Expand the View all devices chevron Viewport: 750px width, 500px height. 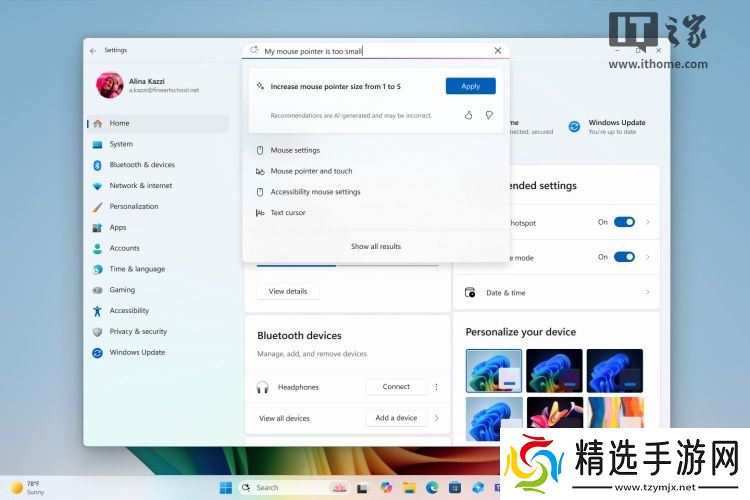click(436, 418)
